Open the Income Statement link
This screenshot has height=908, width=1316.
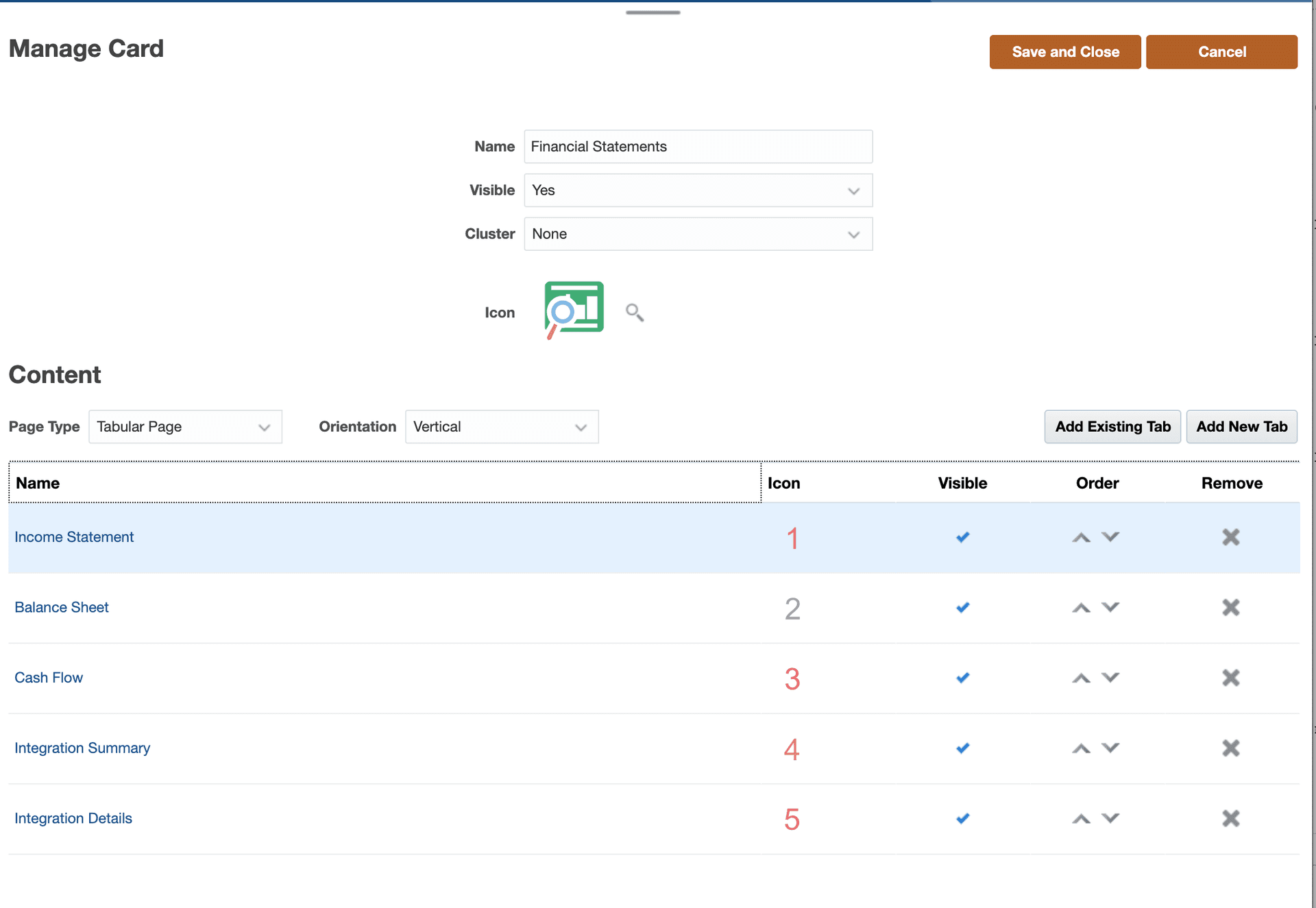[74, 537]
